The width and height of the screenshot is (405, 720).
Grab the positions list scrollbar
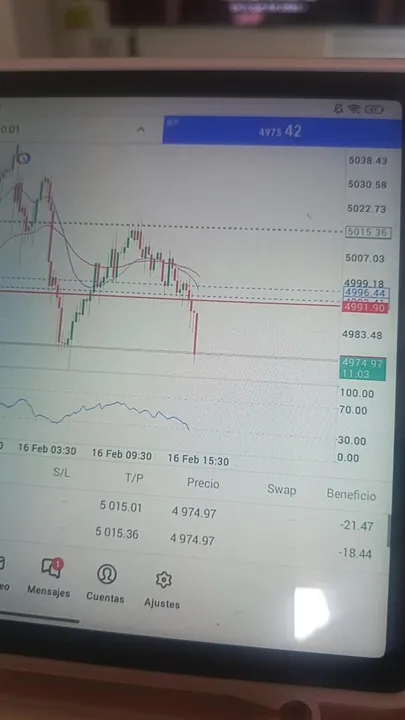[390, 530]
